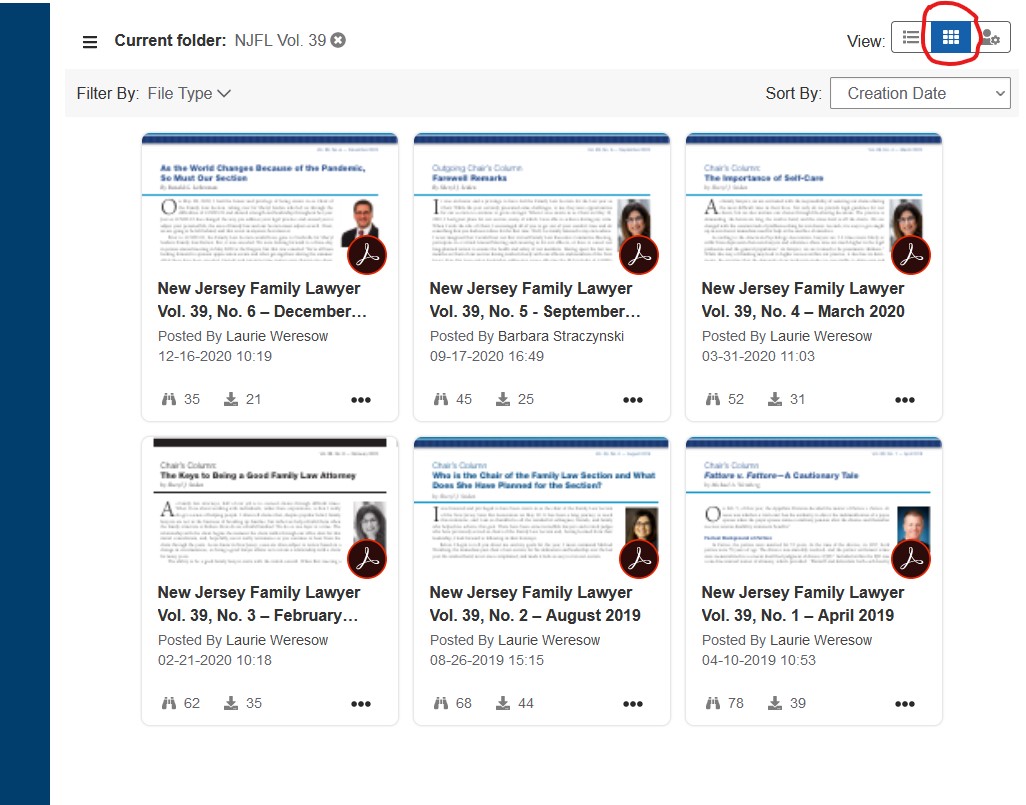Open thumbnail of Vol. 39, No. 3 February
This screenshot has width=1026, height=805.
270,503
